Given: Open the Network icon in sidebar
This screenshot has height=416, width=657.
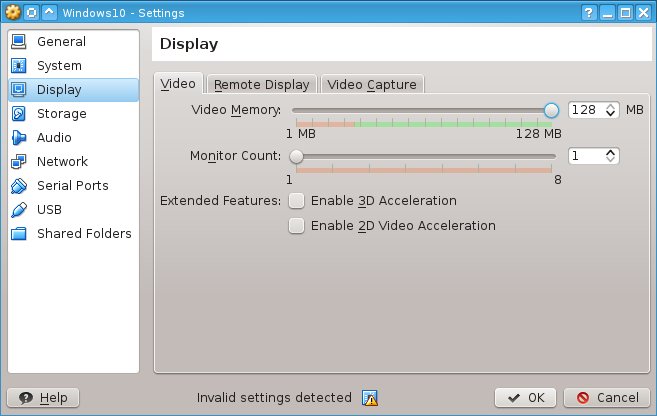Looking at the screenshot, I should pos(19,161).
